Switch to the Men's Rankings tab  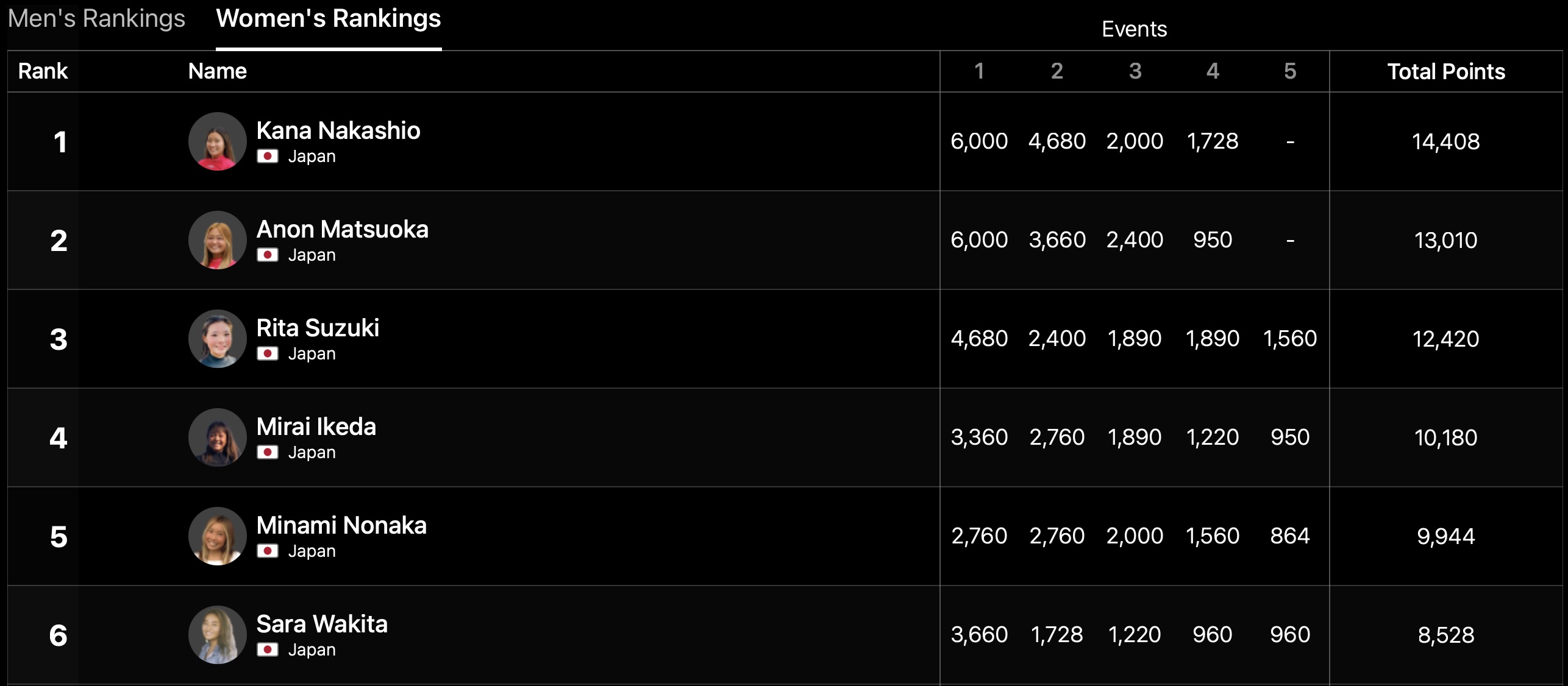tap(96, 19)
